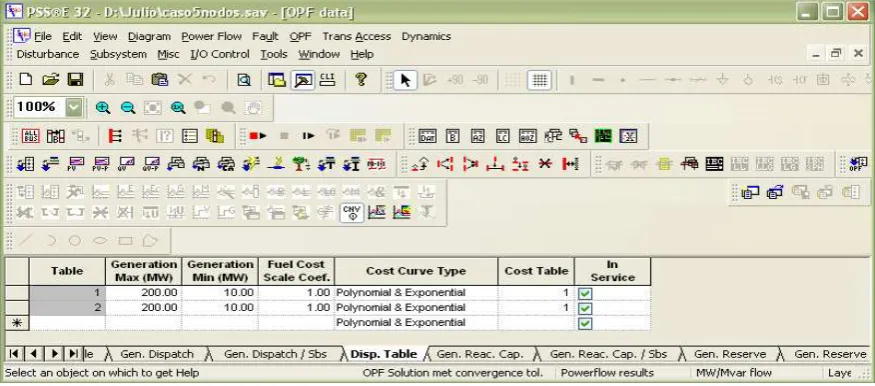Viewport: 875px width, 386px height.
Task: Open Cost Curve Type cell for table 1
Action: pos(416,293)
